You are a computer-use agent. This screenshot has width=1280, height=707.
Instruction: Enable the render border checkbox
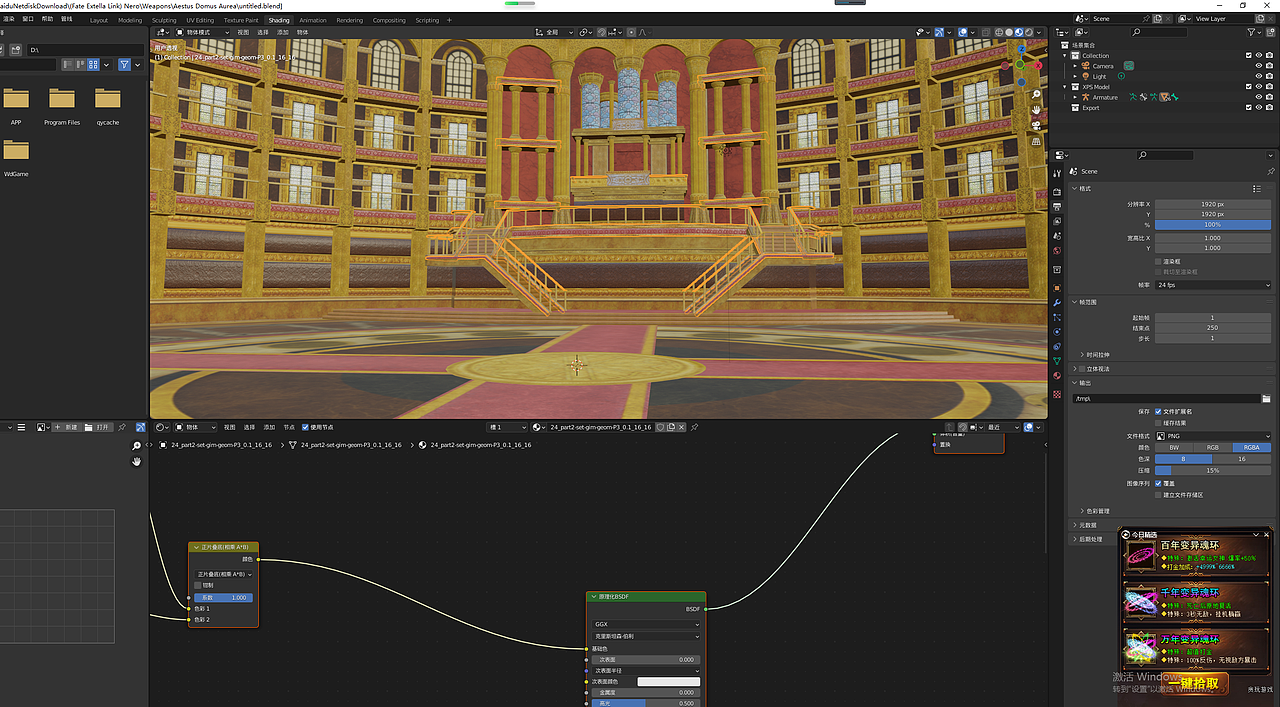tap(1158, 261)
